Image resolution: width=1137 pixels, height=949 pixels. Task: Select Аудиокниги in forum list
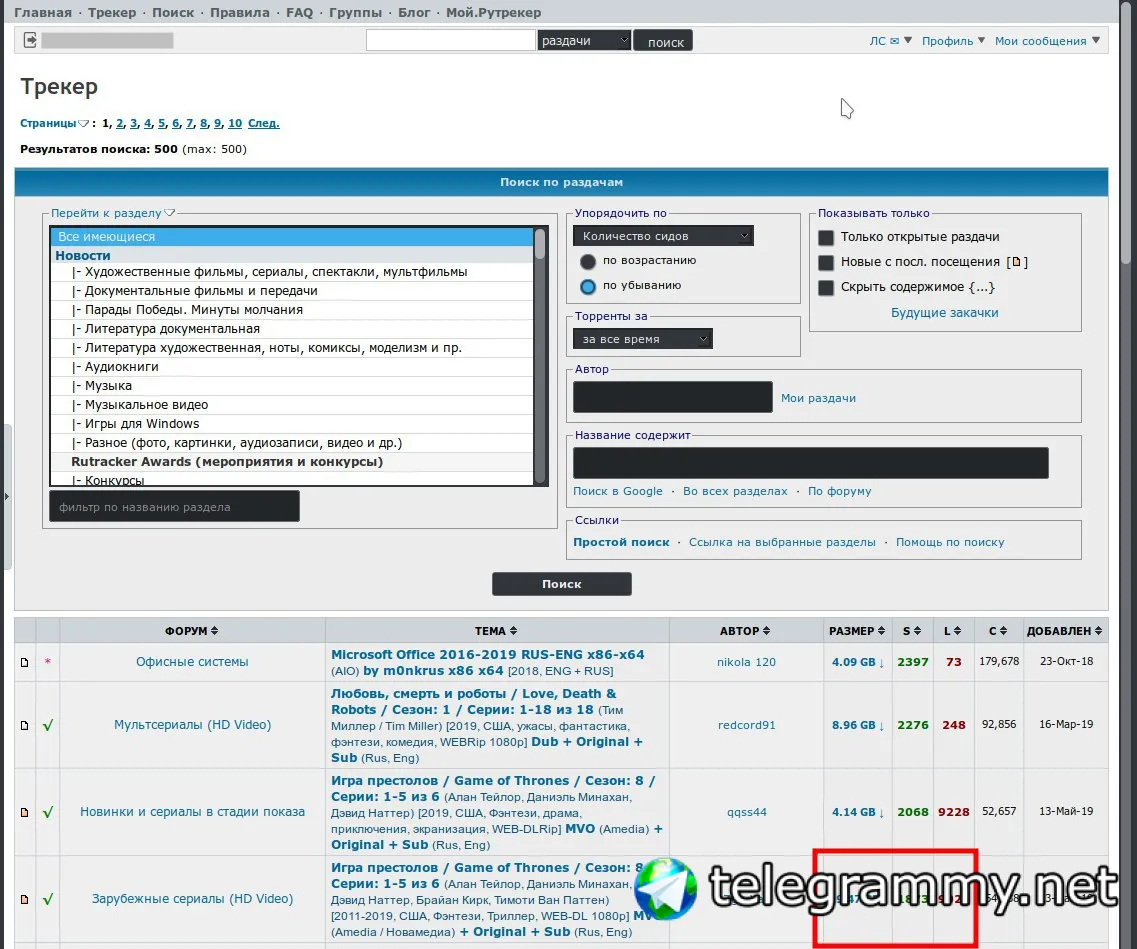click(292, 367)
